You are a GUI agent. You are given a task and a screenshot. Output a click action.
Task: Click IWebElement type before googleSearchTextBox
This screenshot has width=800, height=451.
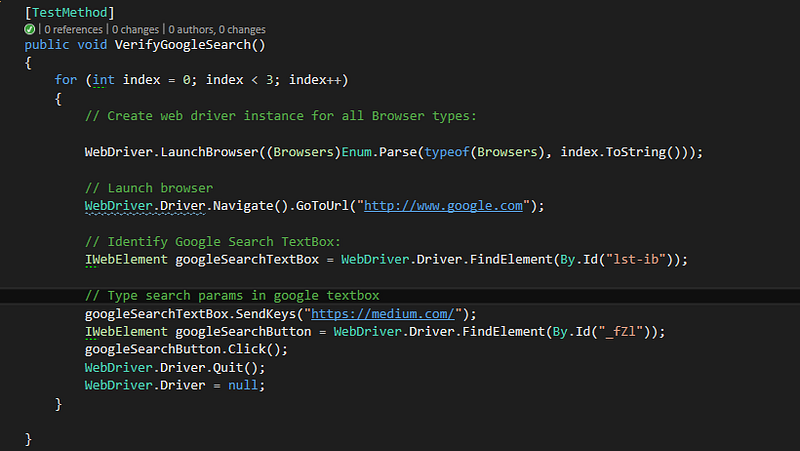coord(126,259)
